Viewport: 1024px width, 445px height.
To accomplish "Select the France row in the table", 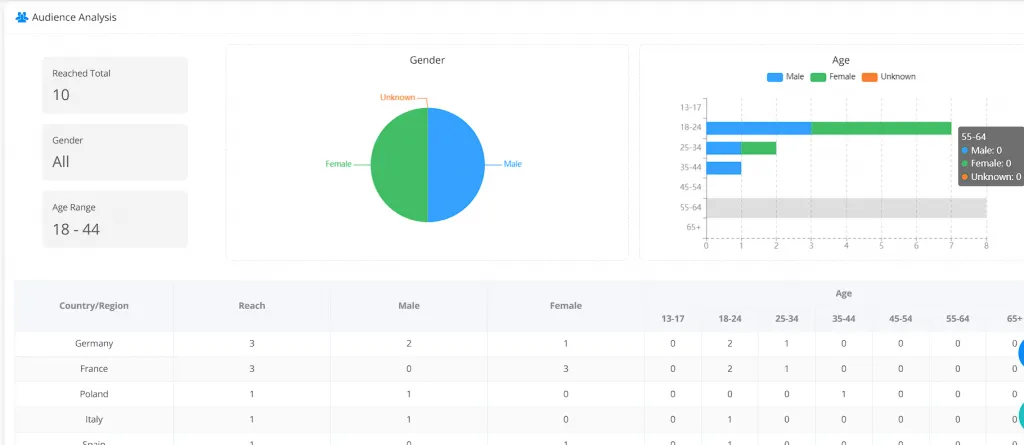I will (x=94, y=369).
